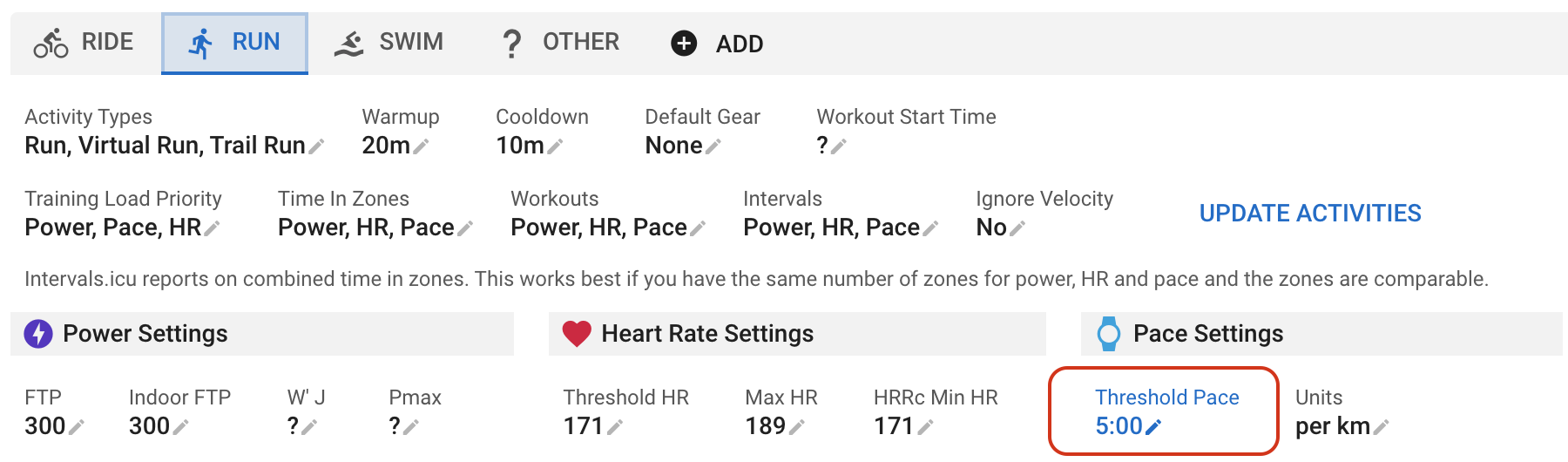Select the SWIM sport tab
1568x462 pixels.
click(389, 43)
